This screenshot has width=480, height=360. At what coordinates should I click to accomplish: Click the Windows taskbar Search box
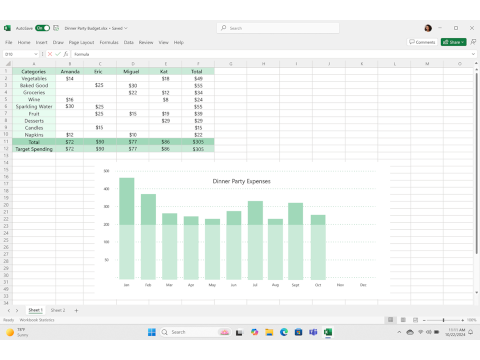(195, 332)
